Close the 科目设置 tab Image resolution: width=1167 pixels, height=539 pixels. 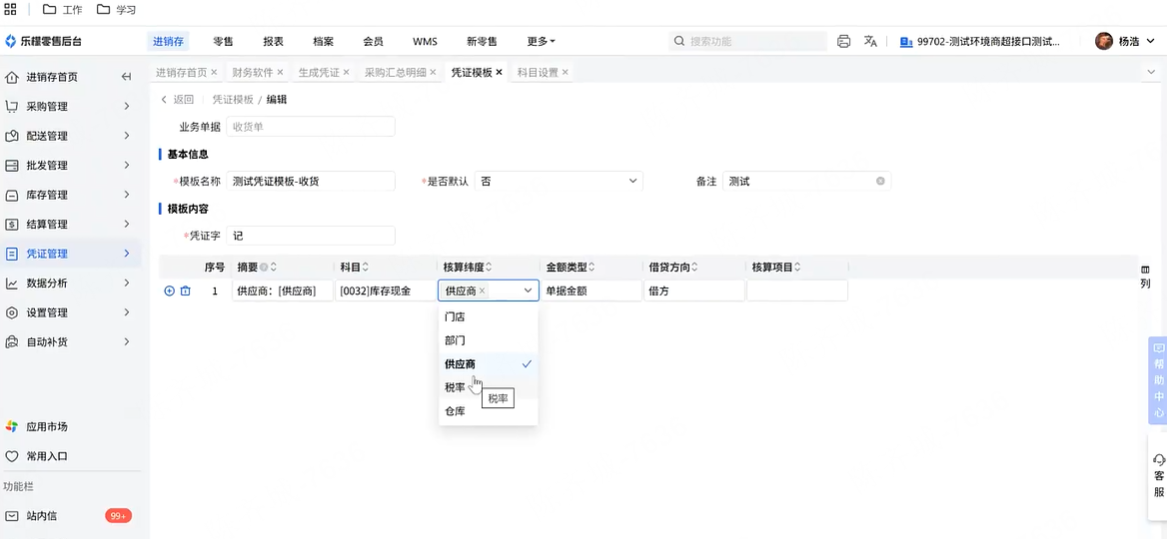point(565,72)
